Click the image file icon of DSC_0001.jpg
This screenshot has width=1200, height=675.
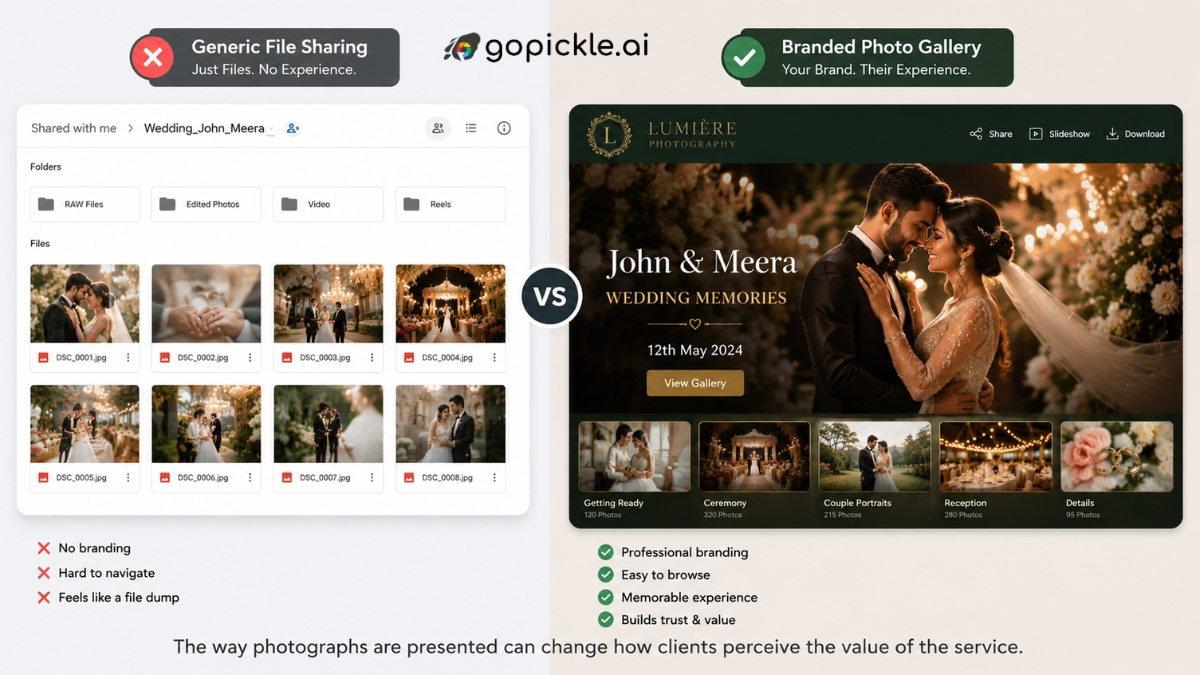point(44,358)
